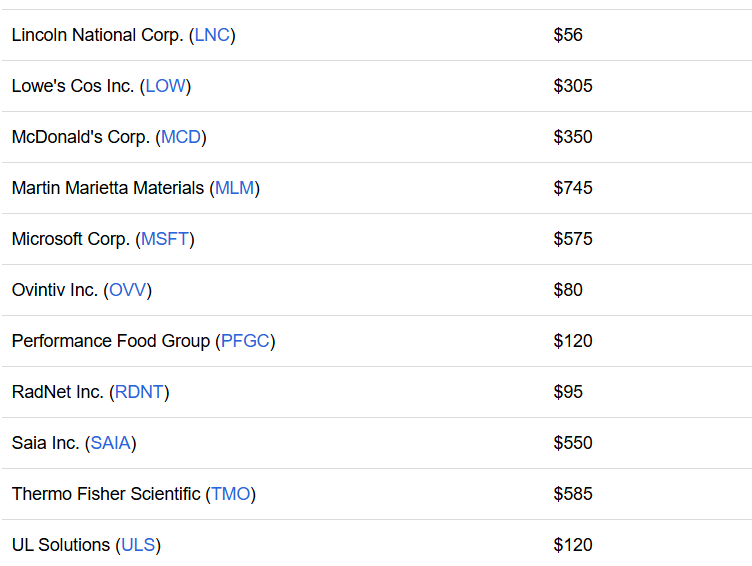Select the McDonald's Corp. $350 price value
This screenshot has width=752, height=566.
coord(573,137)
